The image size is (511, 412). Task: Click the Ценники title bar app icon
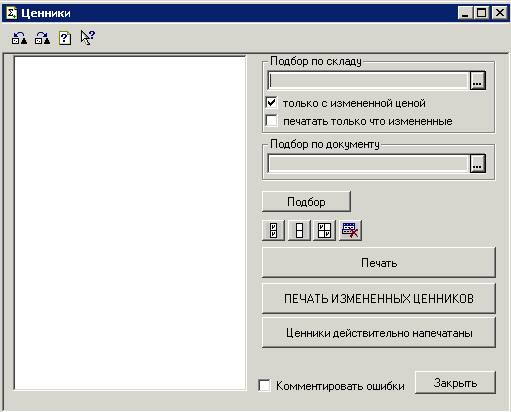pyautogui.click(x=11, y=13)
